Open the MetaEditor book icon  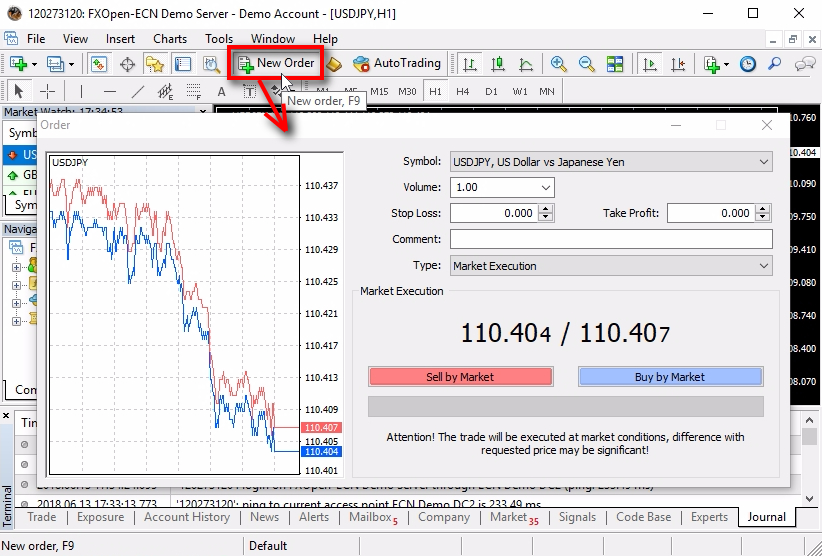pos(335,63)
